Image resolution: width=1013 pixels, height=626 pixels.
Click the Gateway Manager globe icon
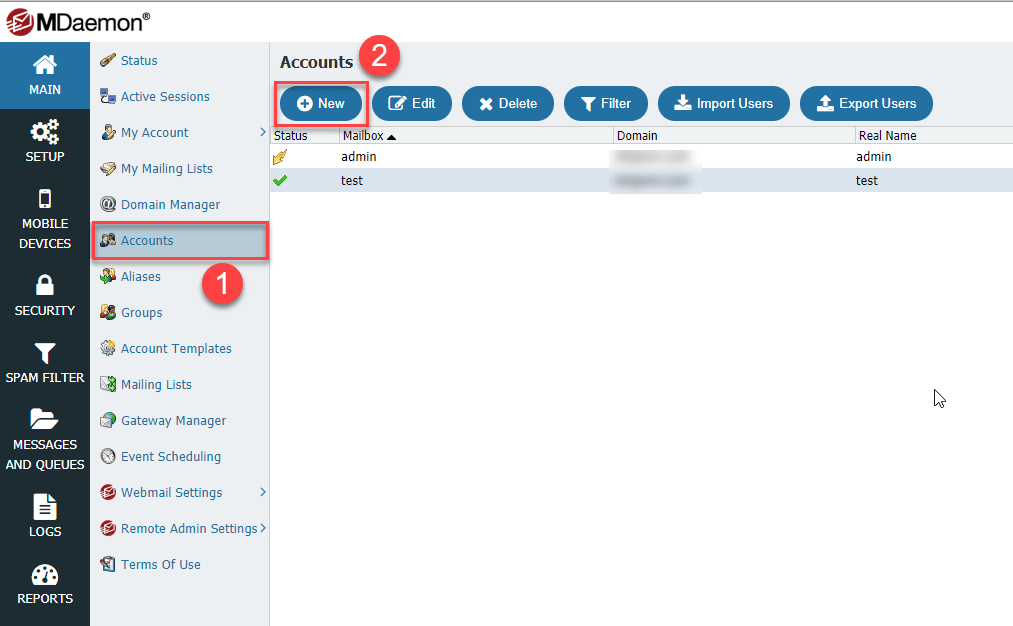click(108, 421)
